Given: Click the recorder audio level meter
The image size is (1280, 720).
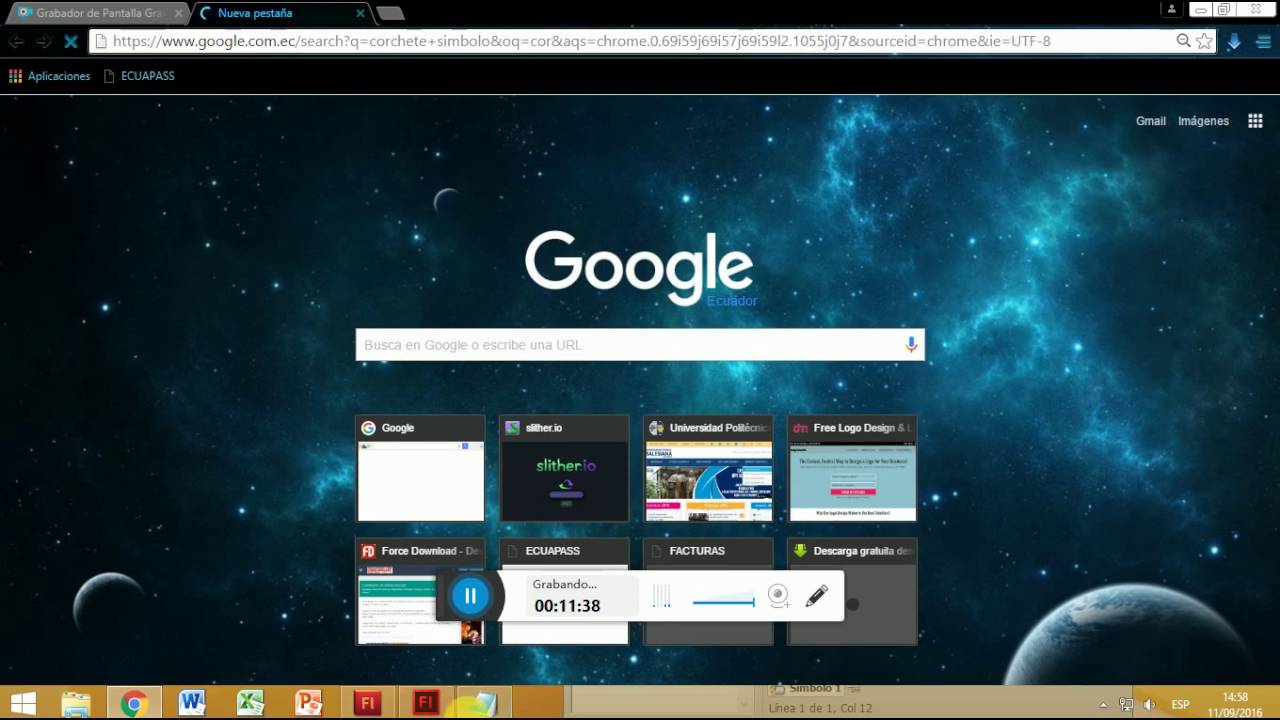Looking at the screenshot, I should click(x=661, y=596).
